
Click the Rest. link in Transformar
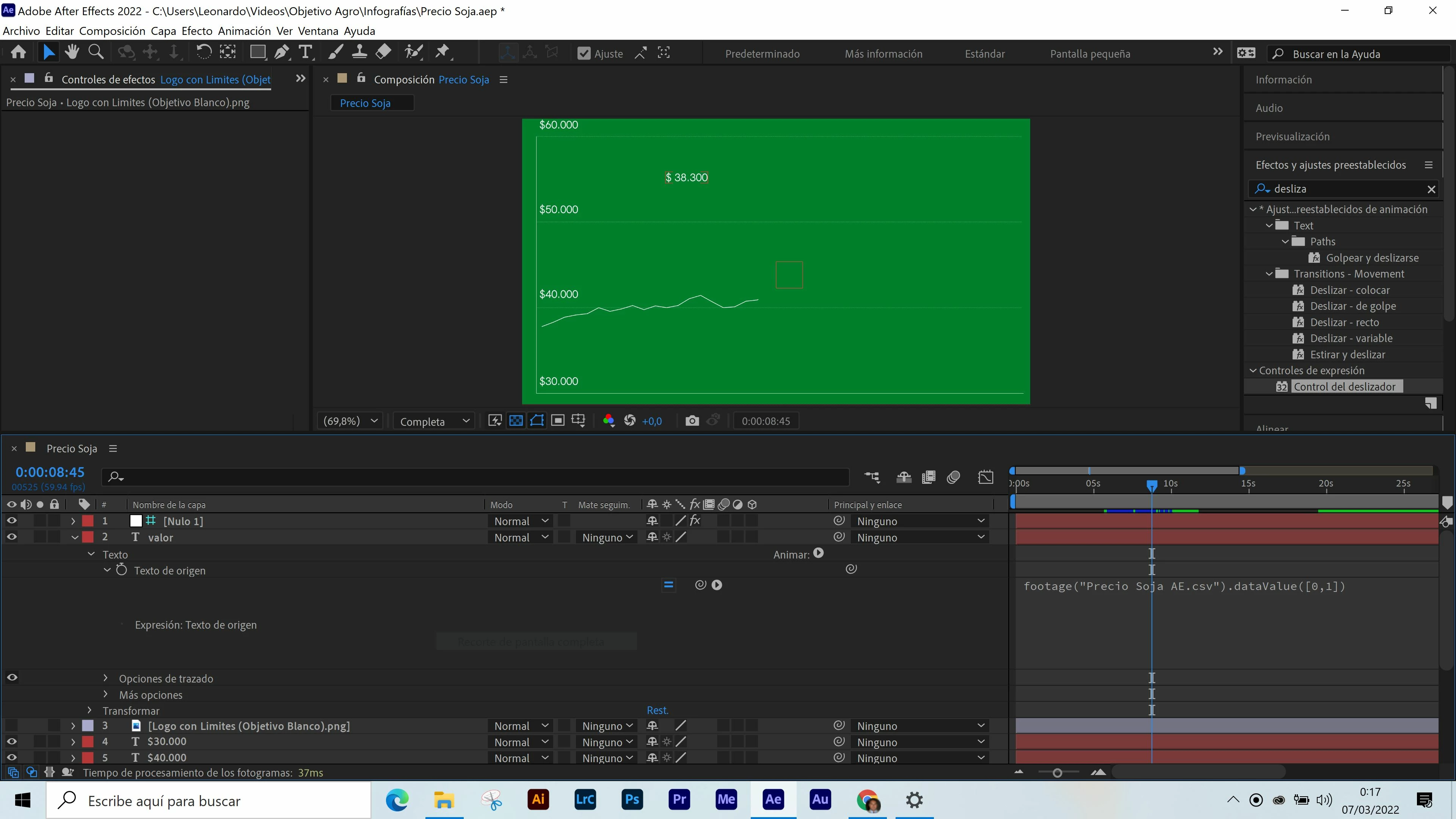pos(657,711)
